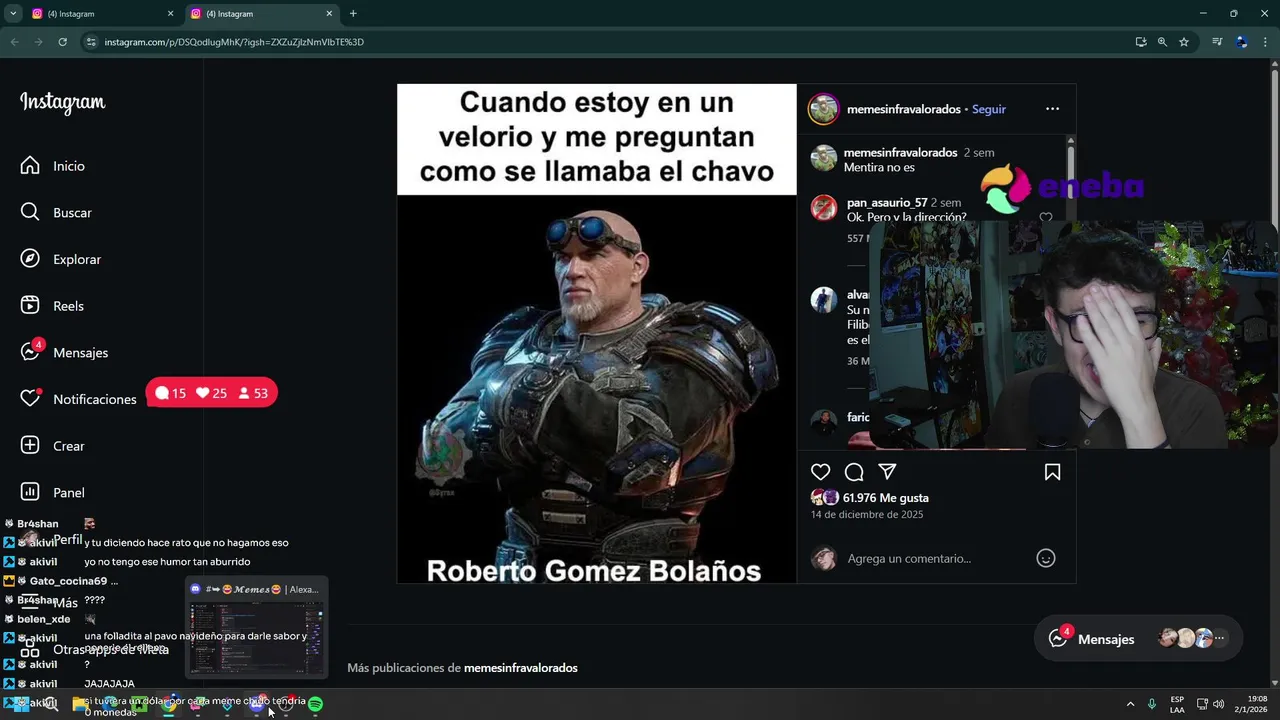Image resolution: width=1280 pixels, height=720 pixels.
Task: Click pan_asaurio_57 avatar
Action: pyautogui.click(x=823, y=208)
